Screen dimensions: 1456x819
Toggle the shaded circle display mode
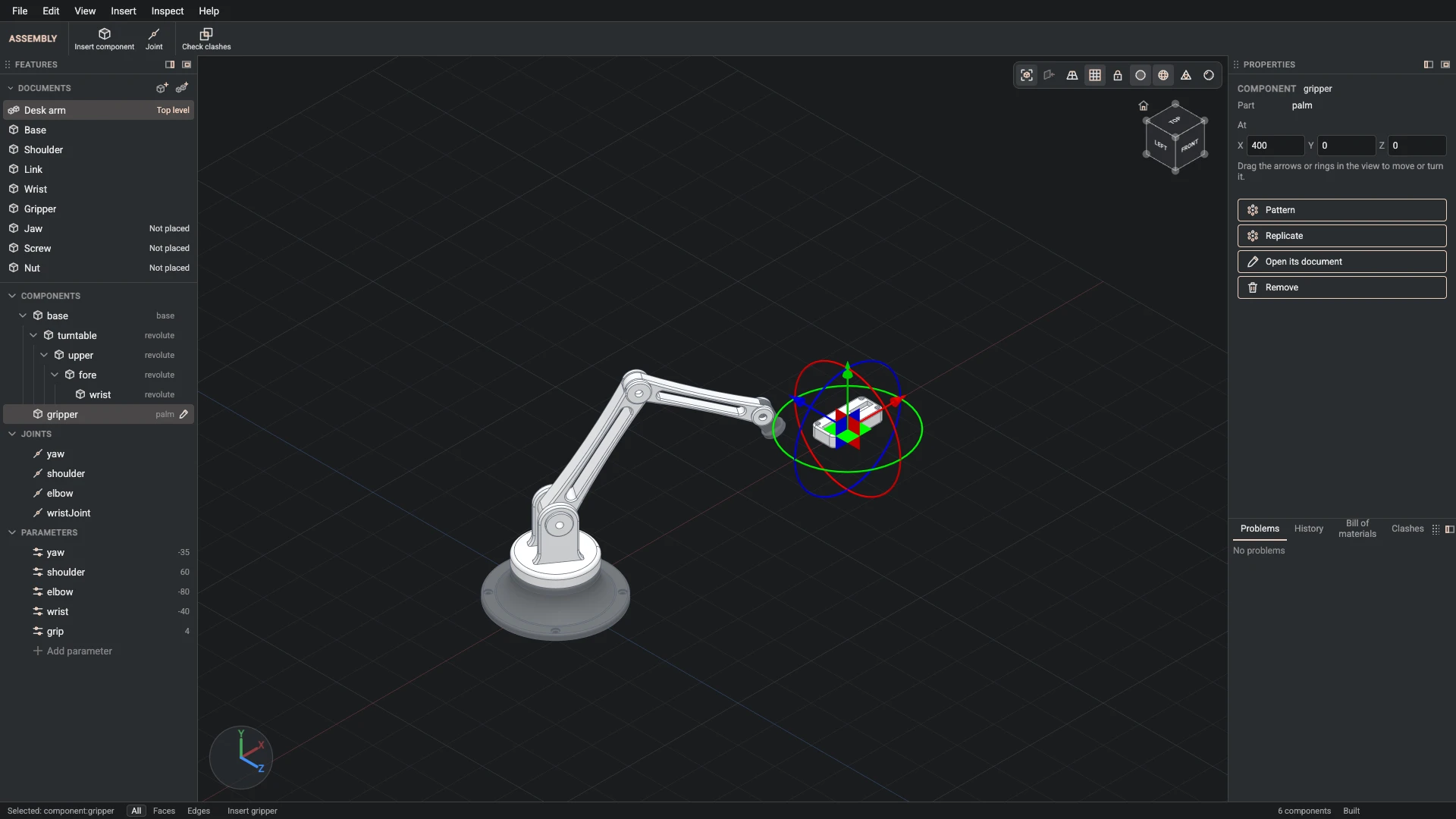(1141, 75)
